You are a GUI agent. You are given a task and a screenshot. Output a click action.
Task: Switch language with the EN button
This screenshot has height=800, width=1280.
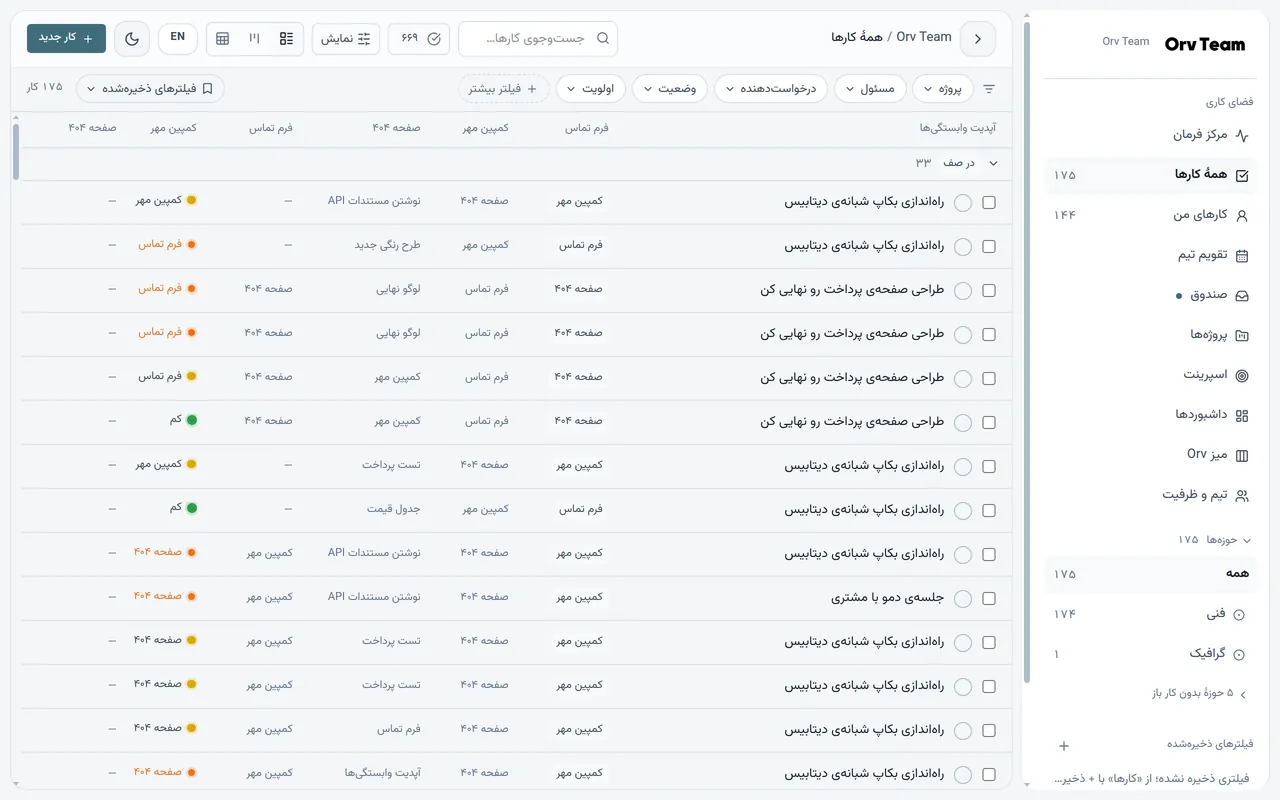click(178, 37)
